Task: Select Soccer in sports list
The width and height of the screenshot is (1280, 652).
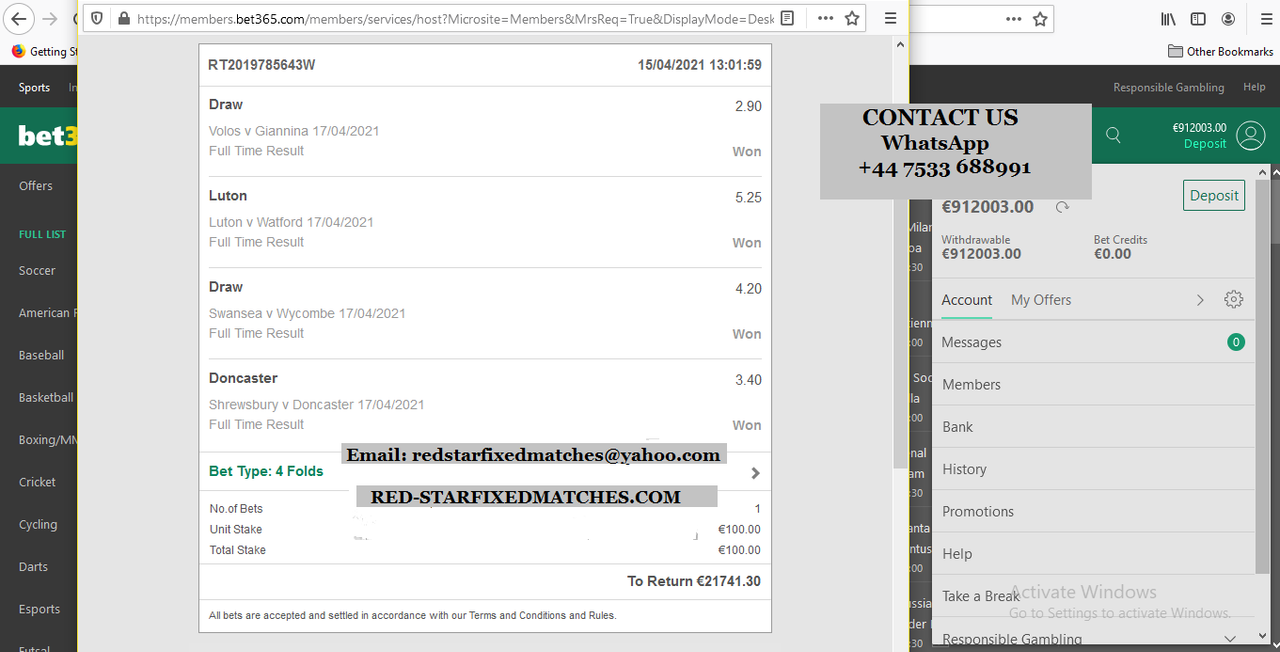Action: tap(37, 271)
